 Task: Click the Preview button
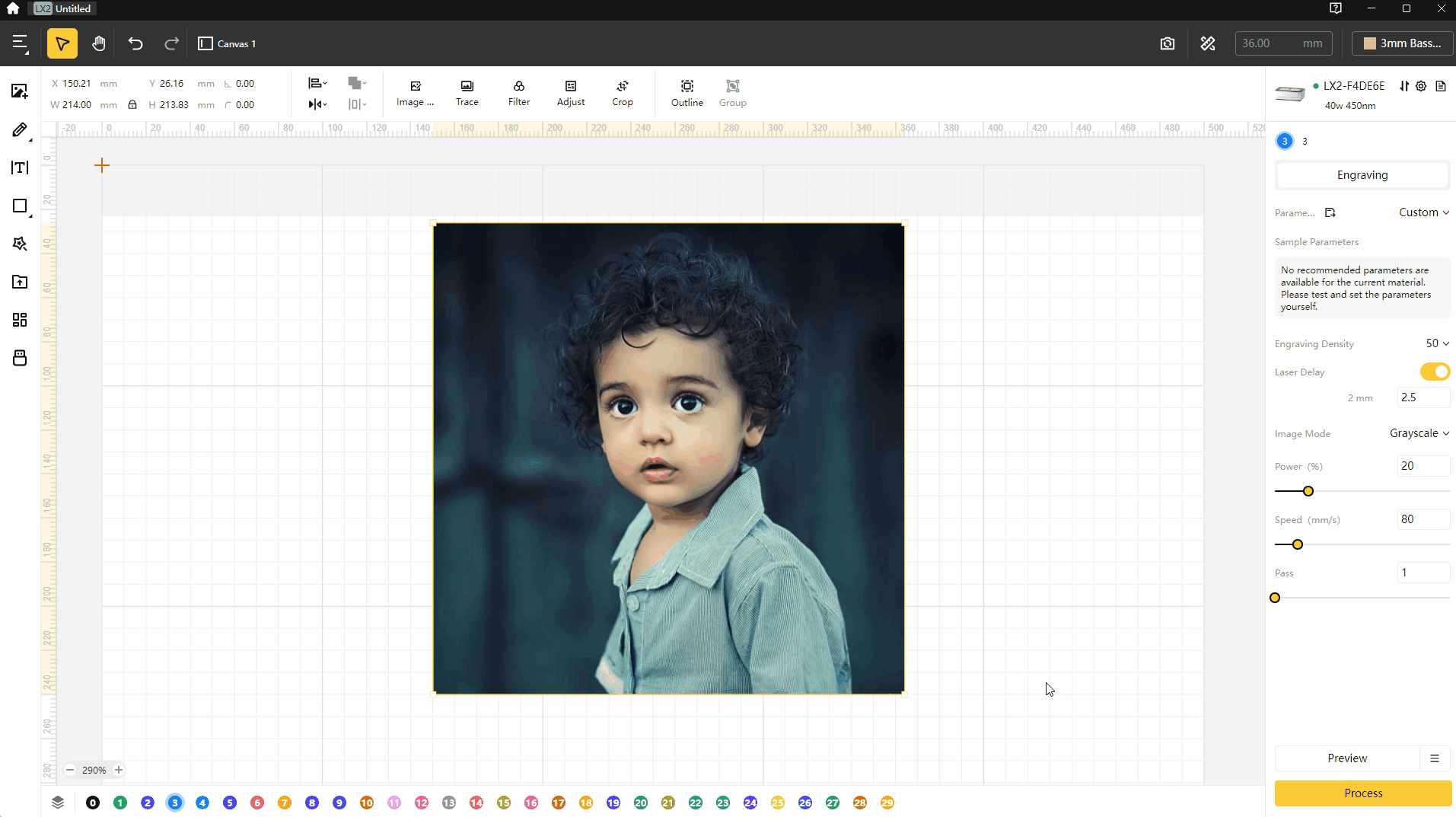pyautogui.click(x=1347, y=758)
